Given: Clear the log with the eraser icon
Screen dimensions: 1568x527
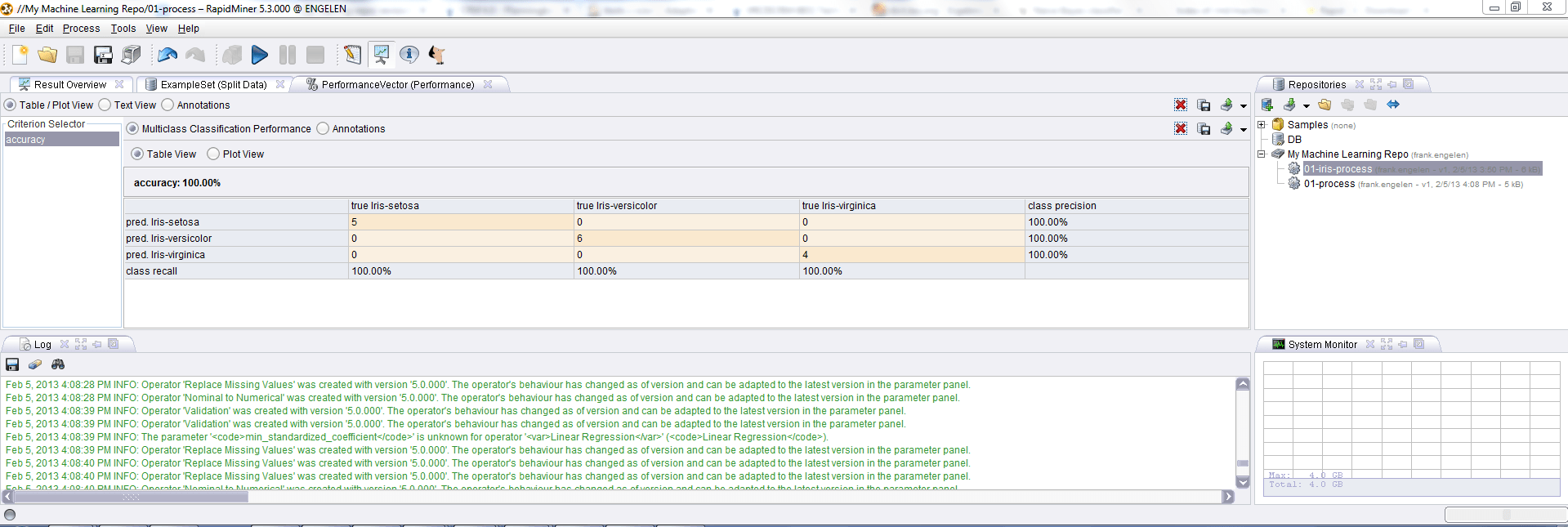Looking at the screenshot, I should coord(34,364).
